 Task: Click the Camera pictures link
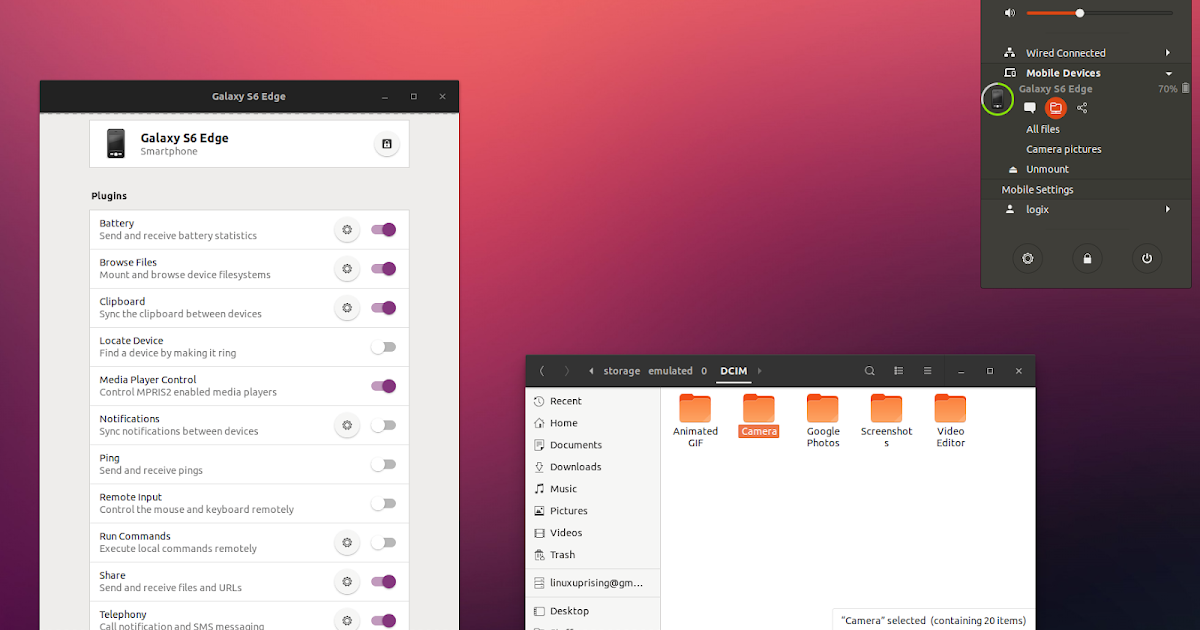1064,148
